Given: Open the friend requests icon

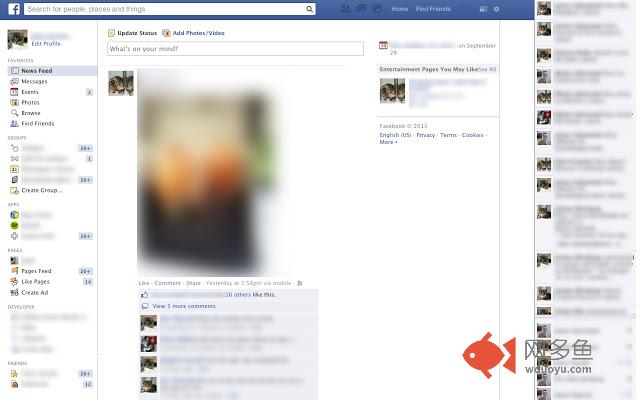Looking at the screenshot, I should click(x=345, y=9).
